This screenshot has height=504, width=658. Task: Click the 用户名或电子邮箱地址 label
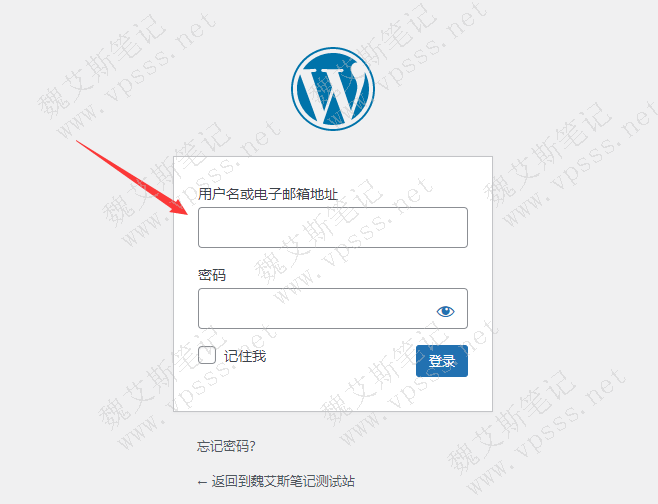(268, 194)
